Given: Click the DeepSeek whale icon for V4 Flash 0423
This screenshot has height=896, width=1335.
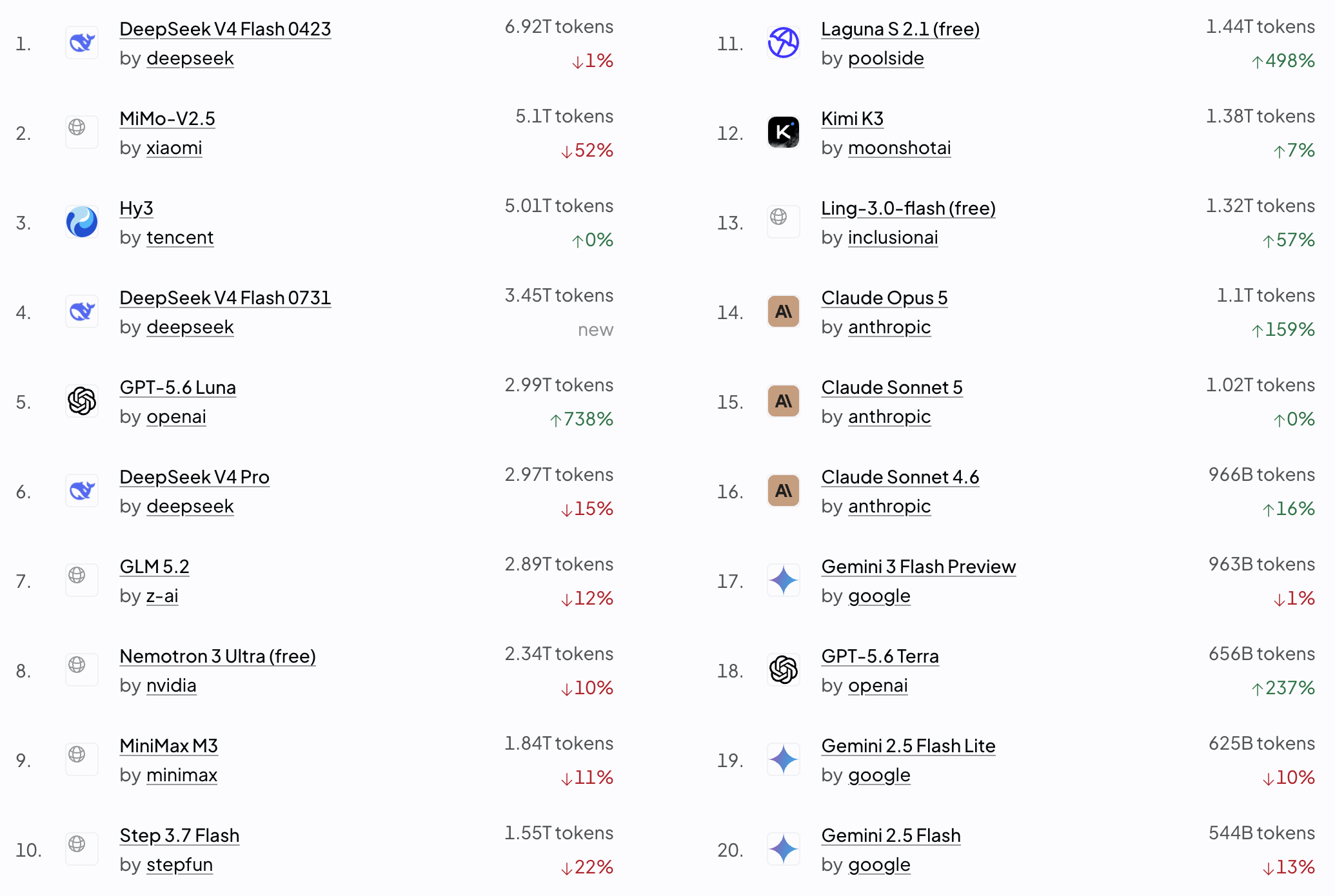Looking at the screenshot, I should (x=82, y=43).
